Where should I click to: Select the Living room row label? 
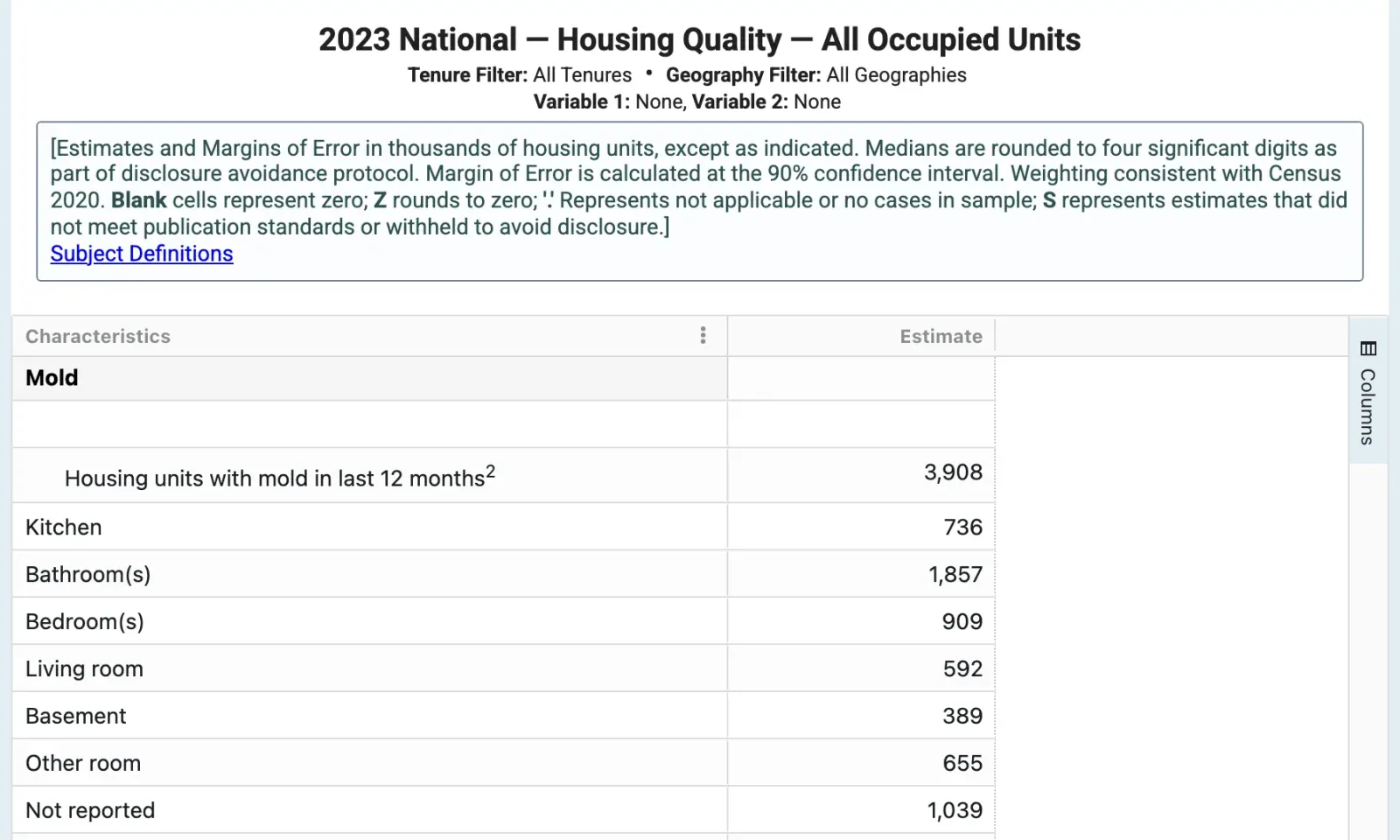(84, 669)
